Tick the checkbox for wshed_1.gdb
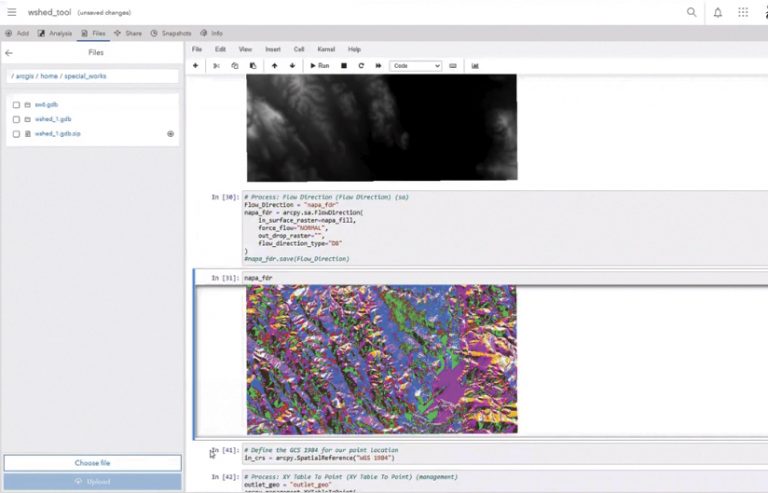Viewport: 768px width, 493px height. [16, 119]
